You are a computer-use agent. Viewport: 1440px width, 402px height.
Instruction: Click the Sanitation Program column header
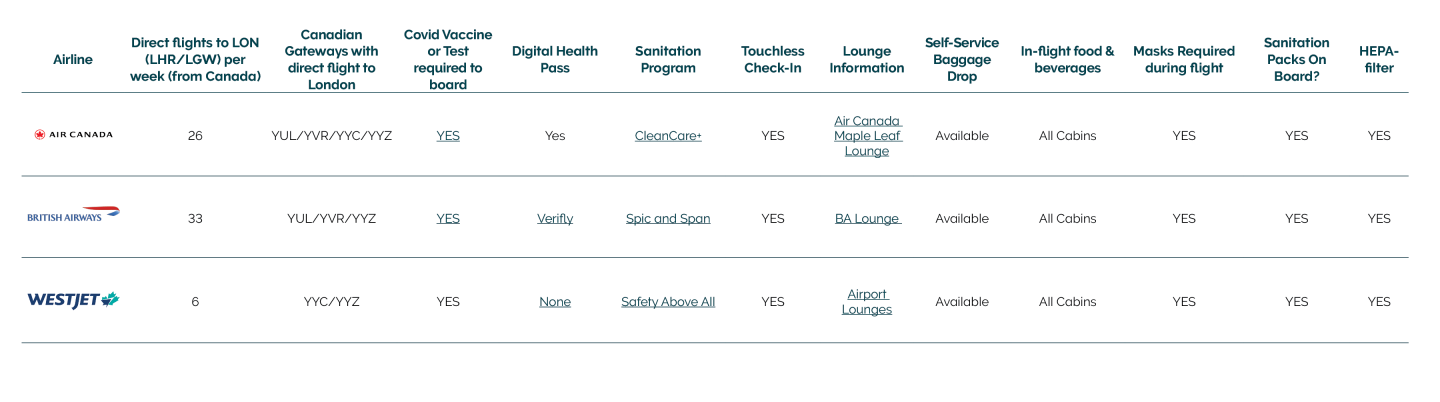668,59
